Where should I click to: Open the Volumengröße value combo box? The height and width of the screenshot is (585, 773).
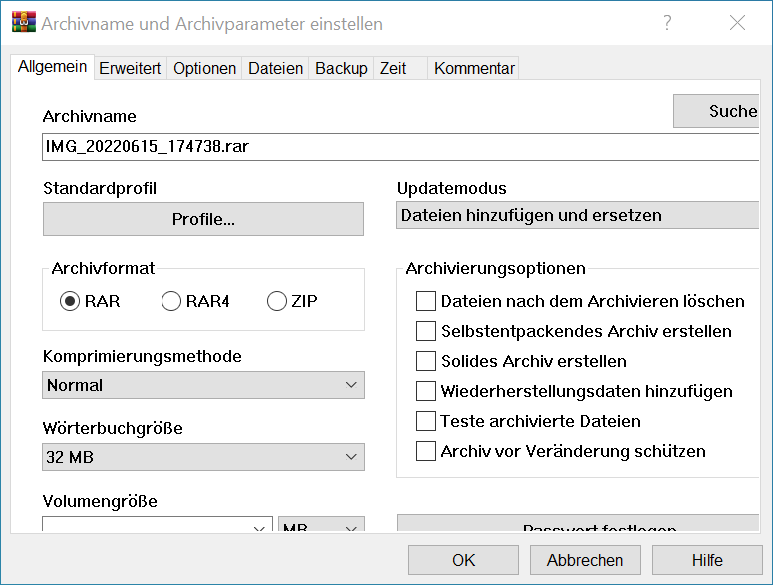(157, 523)
